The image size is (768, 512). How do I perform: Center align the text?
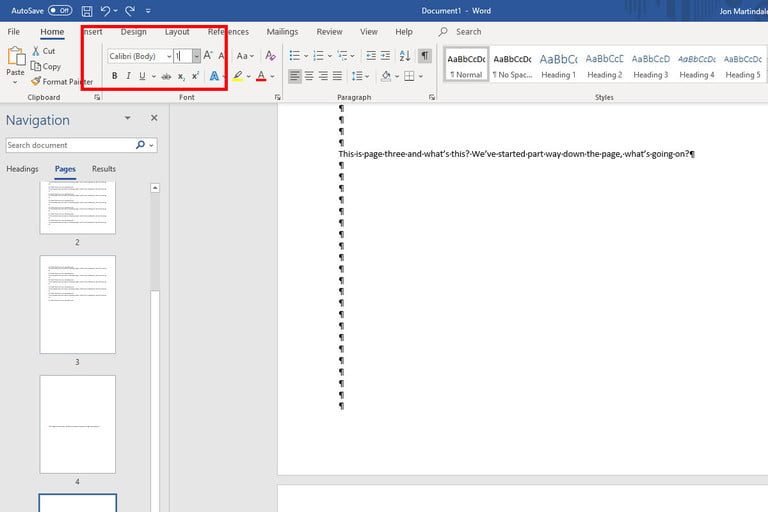[x=309, y=76]
